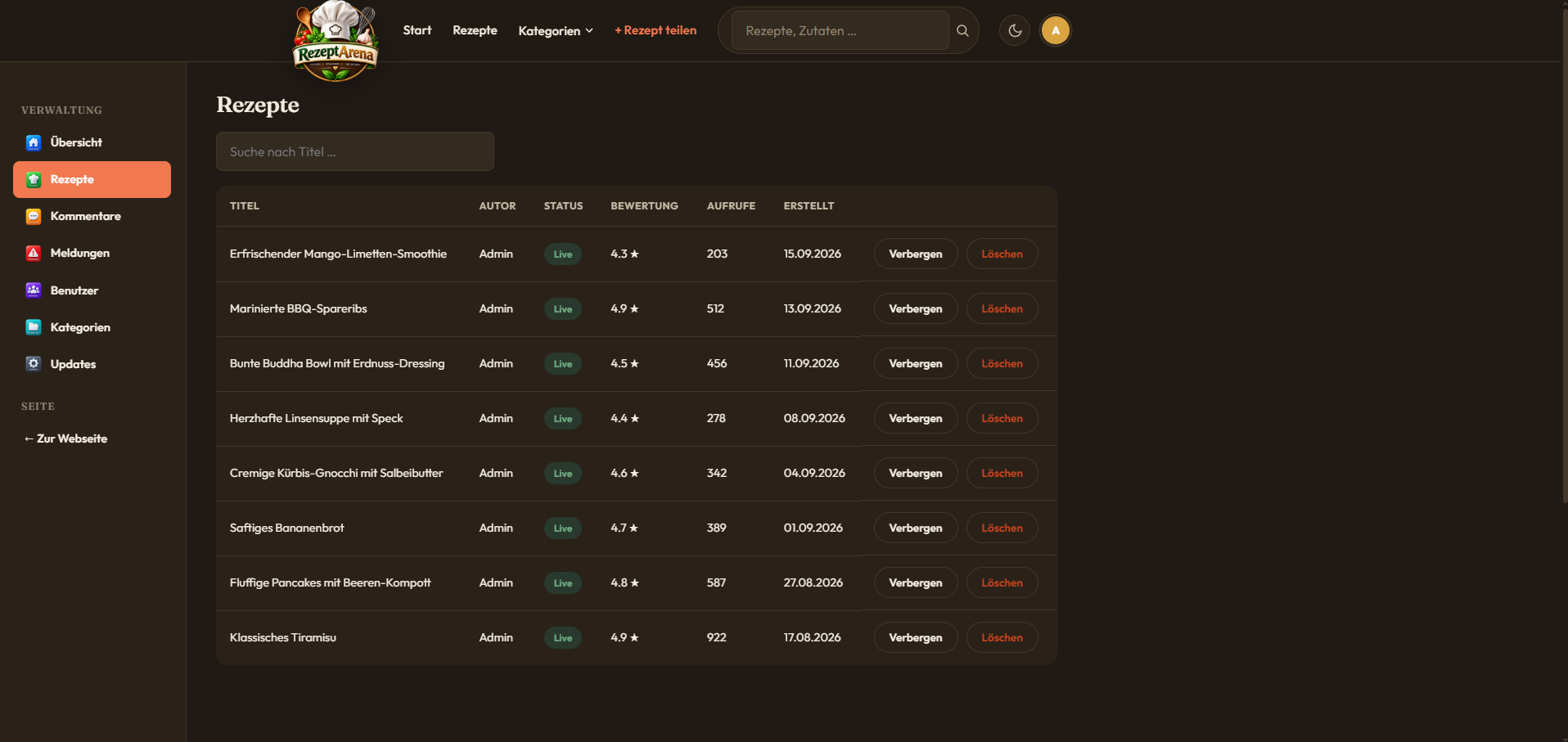Follow the 'Zur Webseite' link
This screenshot has height=742, width=1568.
click(x=65, y=438)
